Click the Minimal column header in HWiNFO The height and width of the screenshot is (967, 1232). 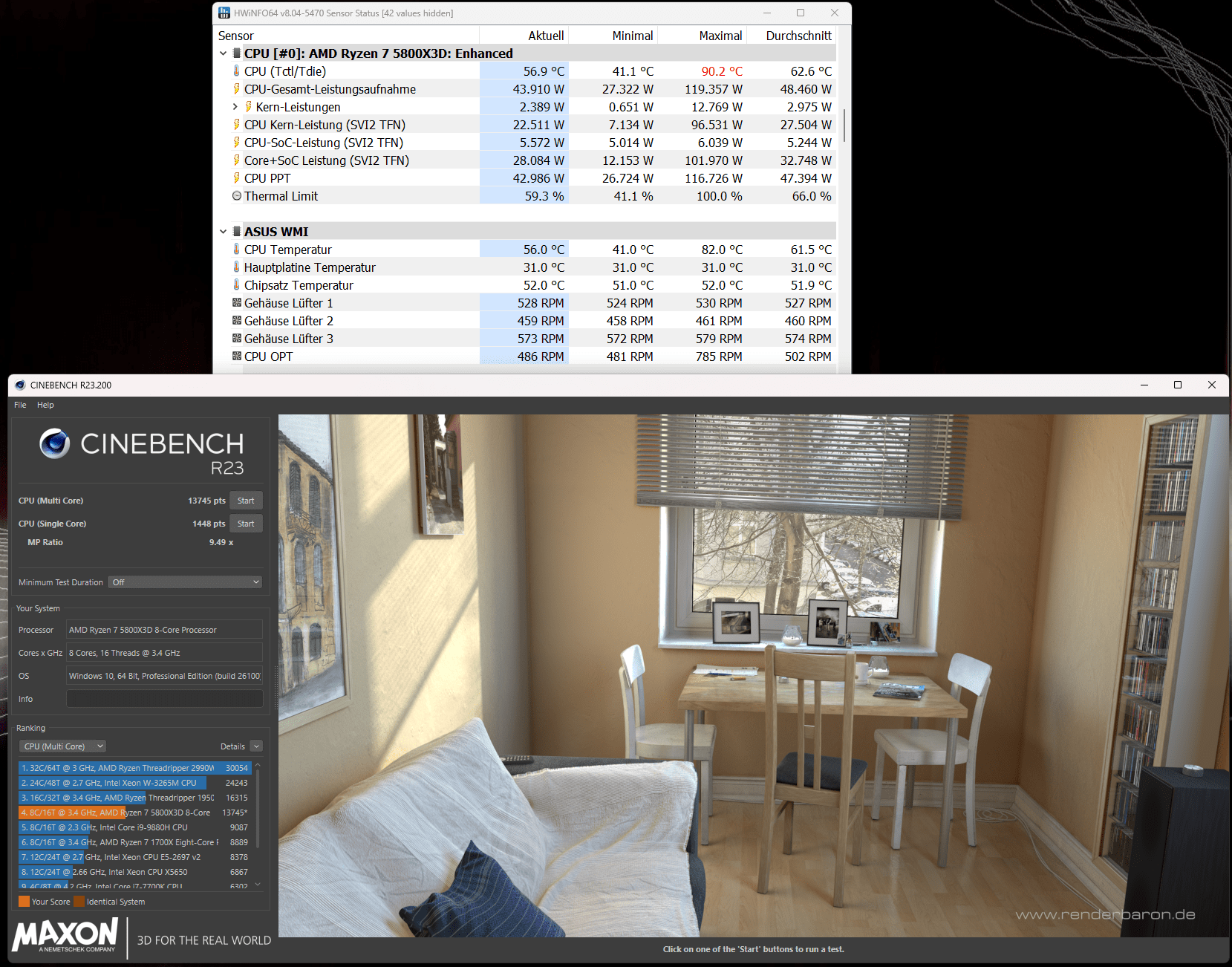pos(613,36)
